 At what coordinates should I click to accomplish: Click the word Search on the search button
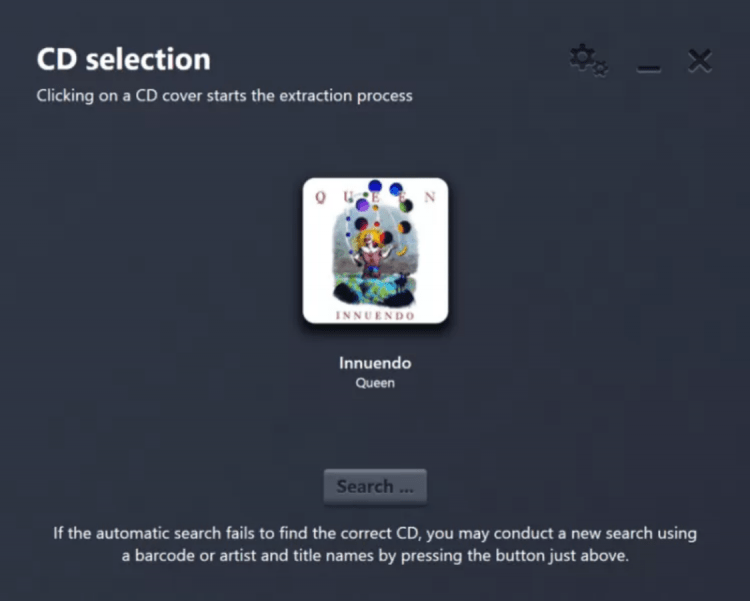(x=365, y=487)
